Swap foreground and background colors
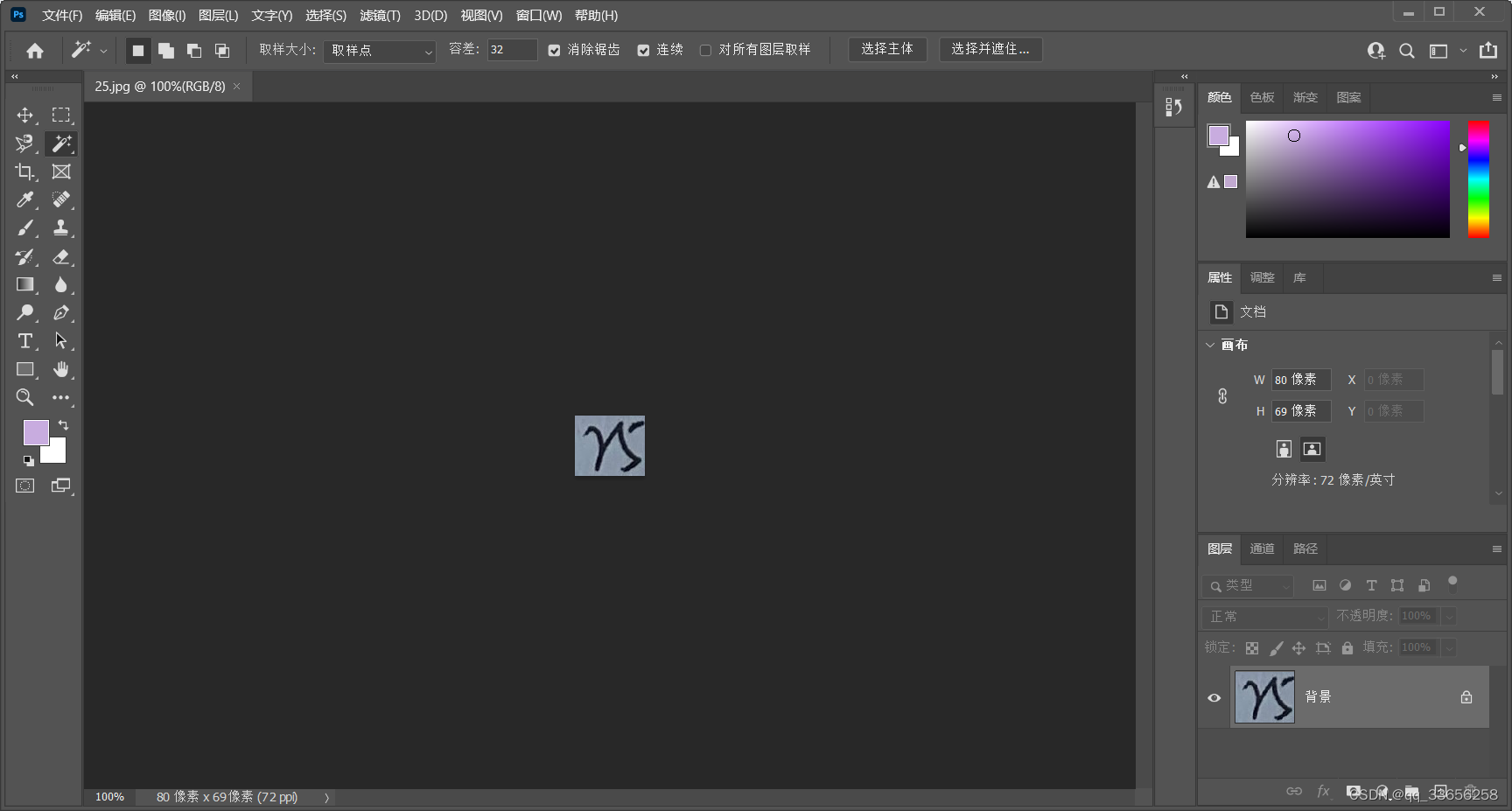The height and width of the screenshot is (811, 1512). 63,424
